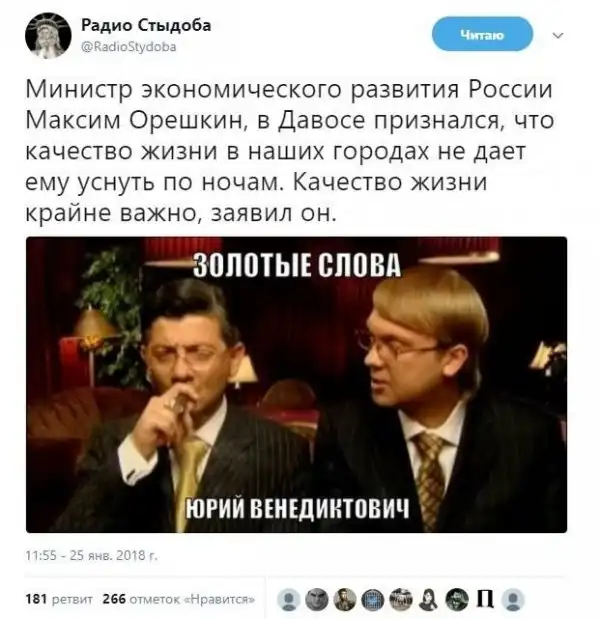Open the Золотые слова meme image
The height and width of the screenshot is (619, 600).
[296, 385]
